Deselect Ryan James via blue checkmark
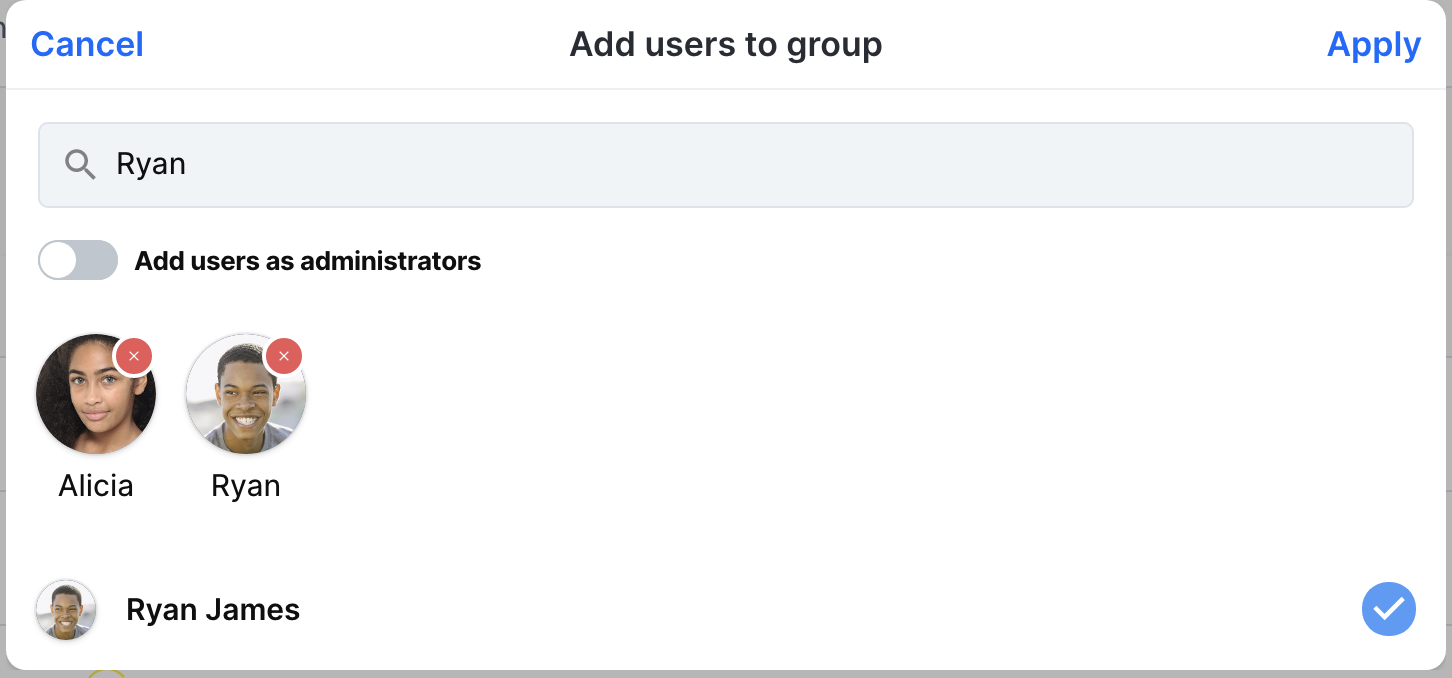This screenshot has width=1452, height=678. pos(1389,609)
